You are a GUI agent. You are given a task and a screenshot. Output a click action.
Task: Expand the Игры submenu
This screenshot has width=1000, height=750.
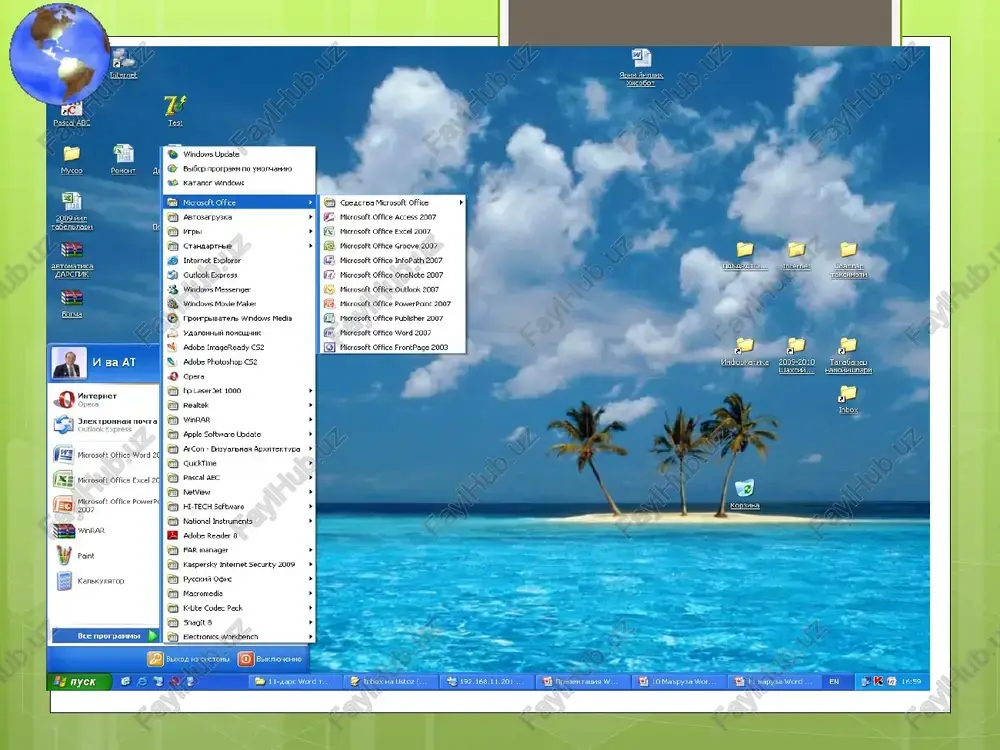click(x=239, y=232)
